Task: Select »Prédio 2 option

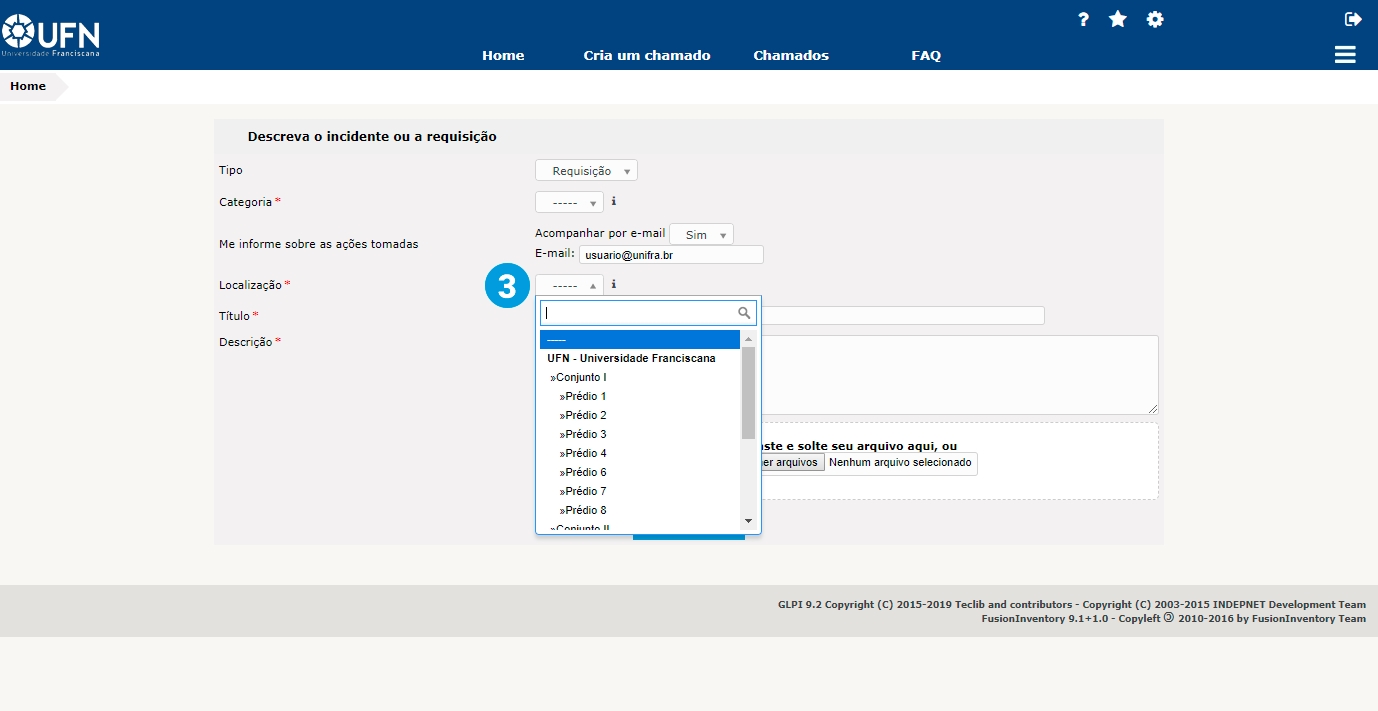Action: [640, 416]
